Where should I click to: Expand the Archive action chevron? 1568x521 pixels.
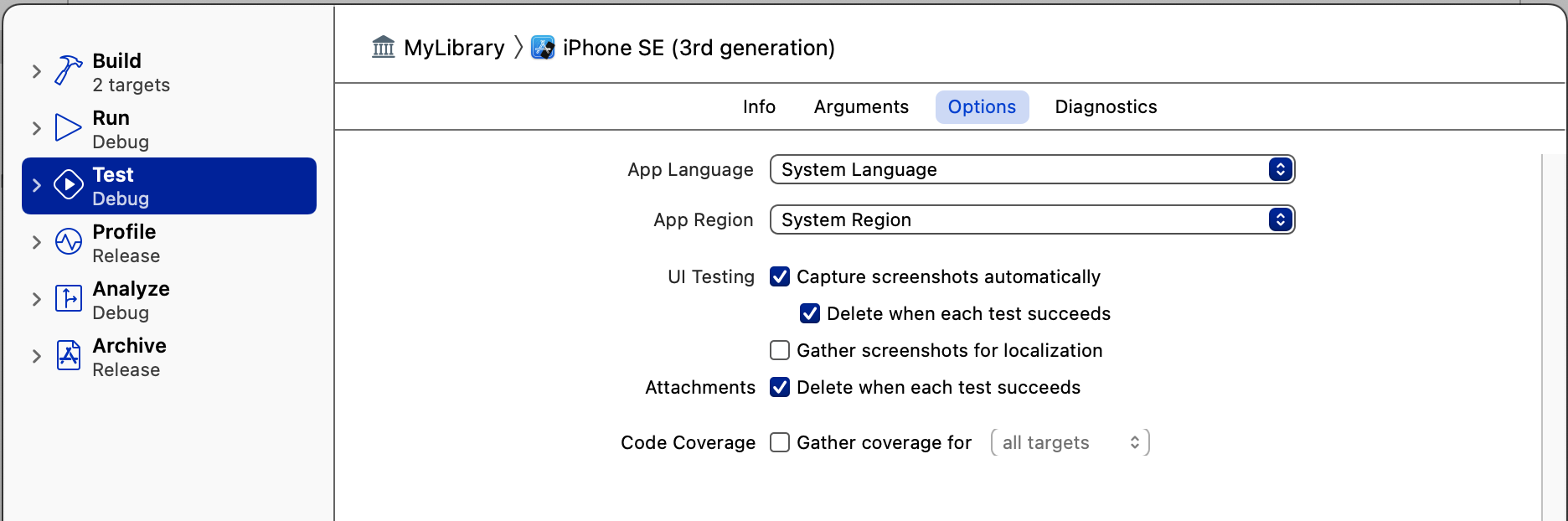tap(36, 356)
